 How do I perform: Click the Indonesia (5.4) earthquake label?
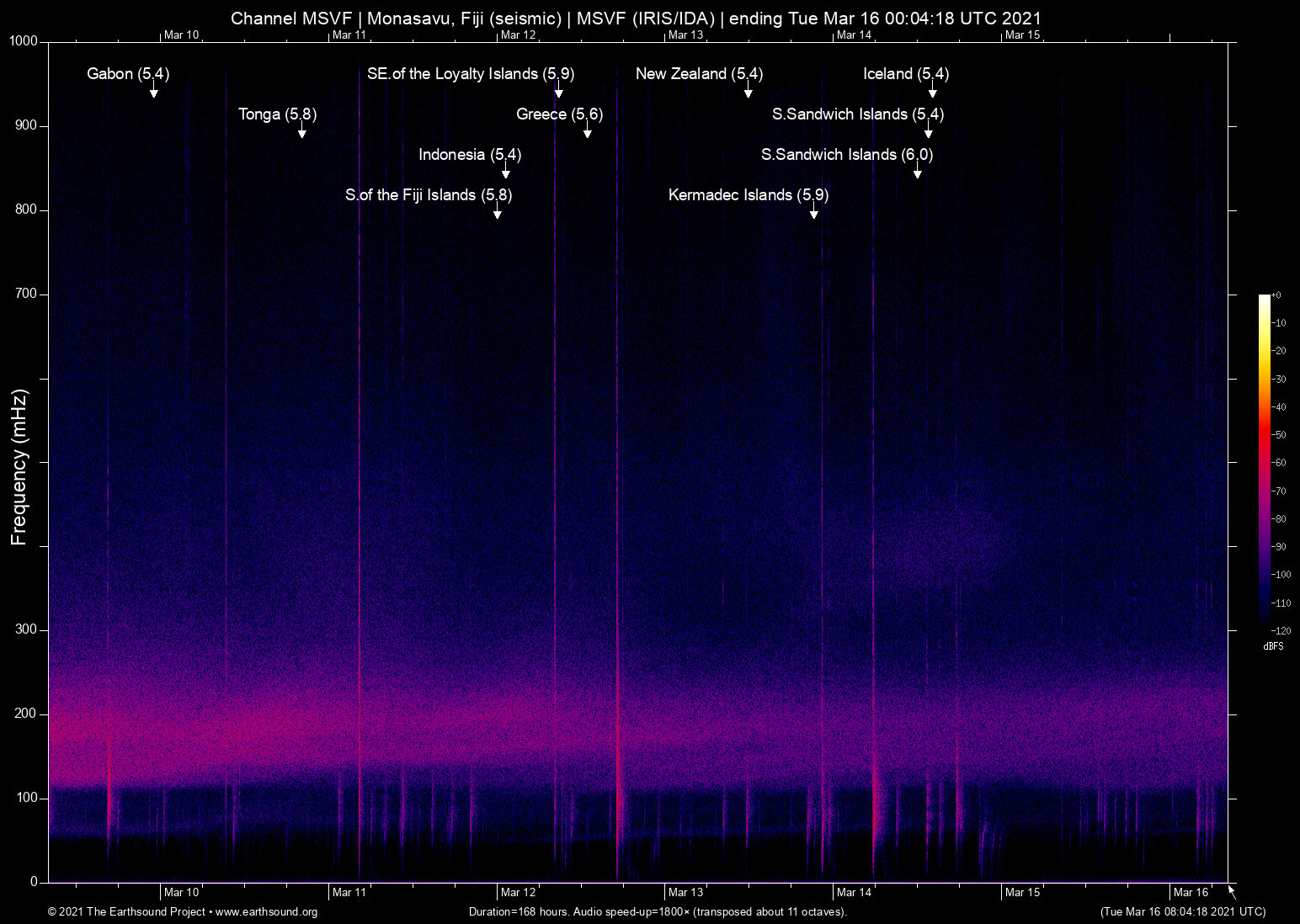[x=469, y=155]
